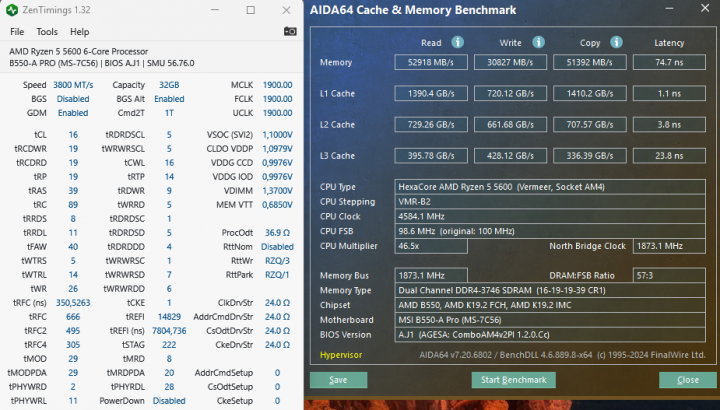Open the Tools menu in ZenTimings

click(x=47, y=32)
